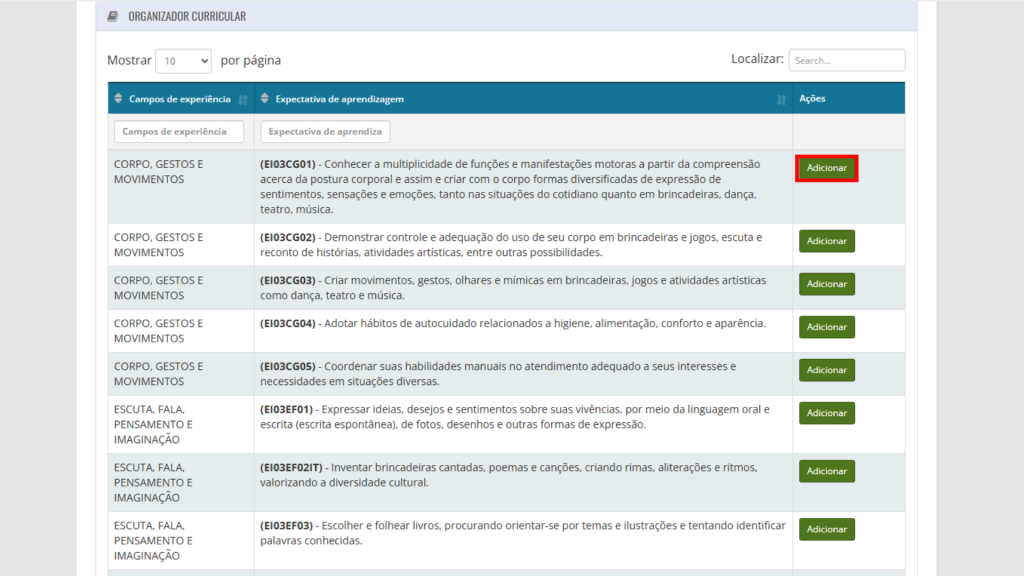The height and width of the screenshot is (576, 1024).
Task: Add the EI03EF03 expectation
Action: pos(826,529)
